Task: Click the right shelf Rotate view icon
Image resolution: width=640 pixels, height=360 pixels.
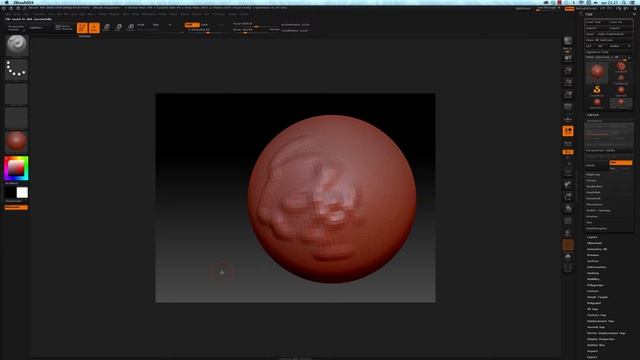Action: tap(568, 209)
